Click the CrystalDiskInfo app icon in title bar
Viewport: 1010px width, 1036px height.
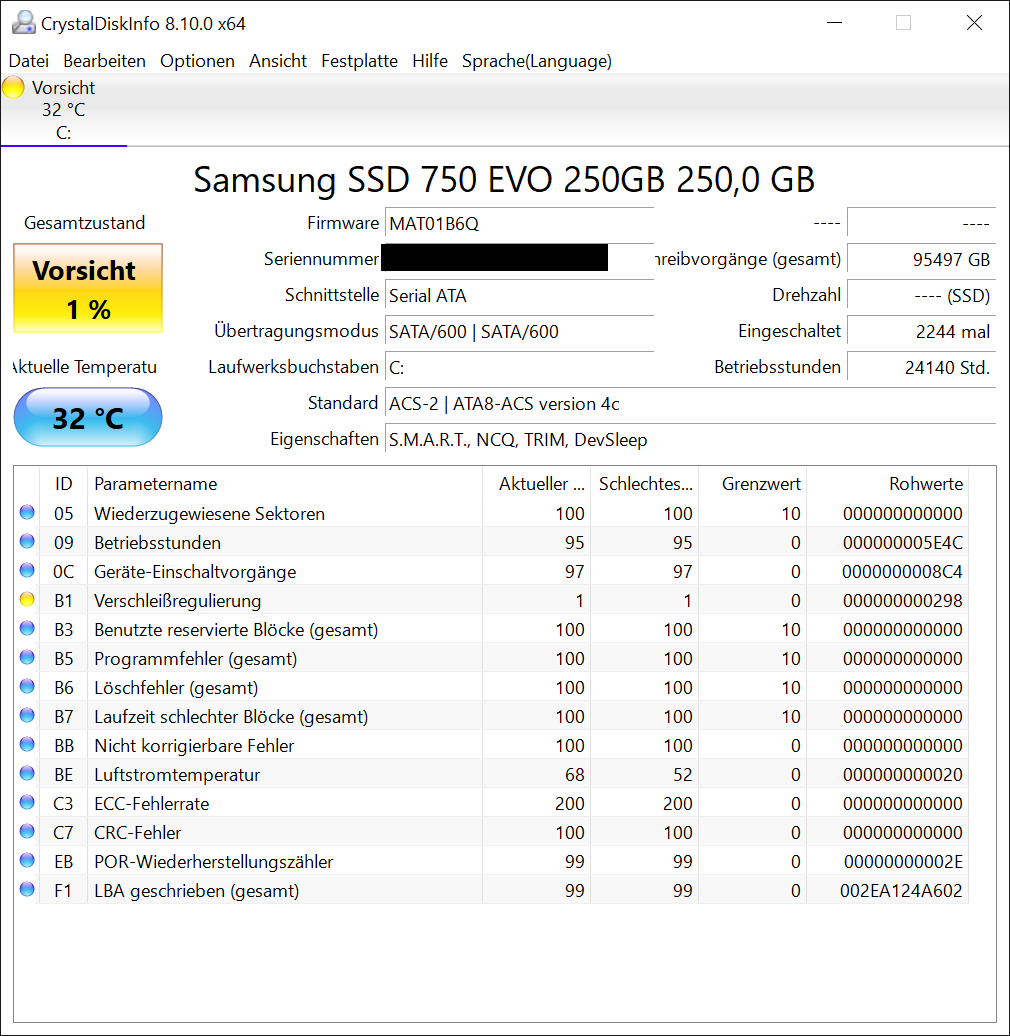(x=24, y=23)
